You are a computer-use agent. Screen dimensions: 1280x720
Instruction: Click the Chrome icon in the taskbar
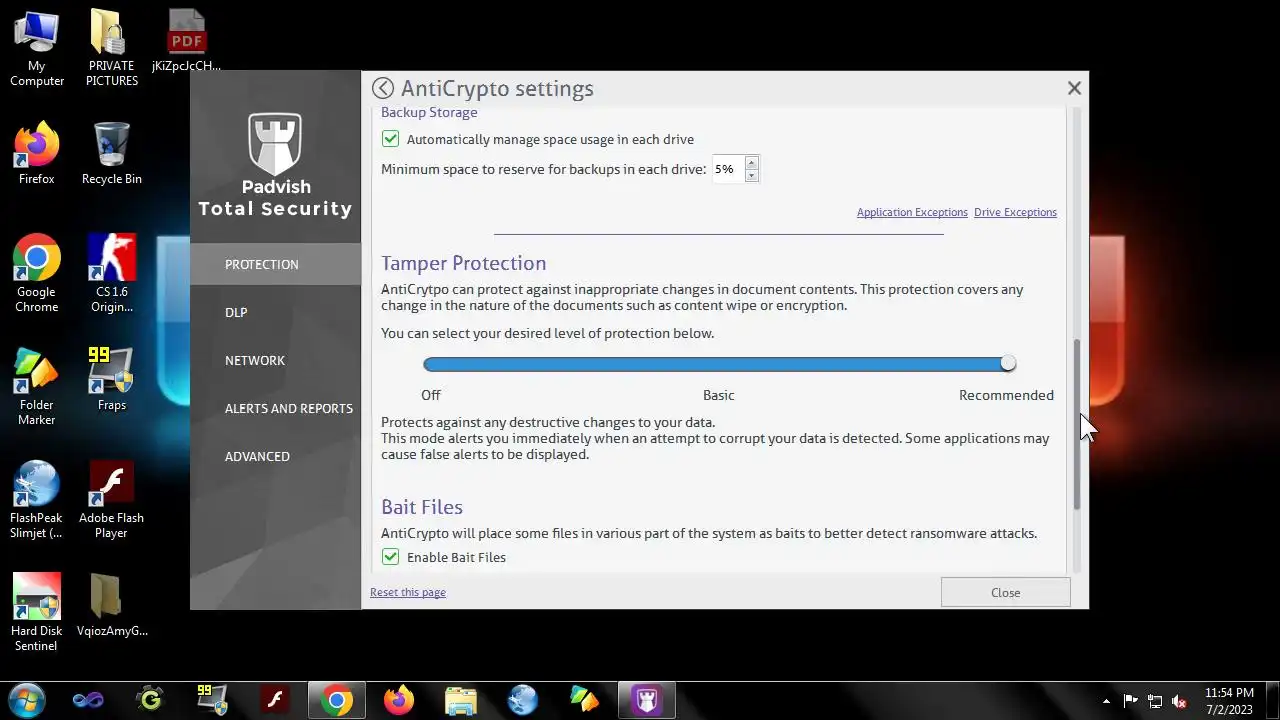point(337,700)
